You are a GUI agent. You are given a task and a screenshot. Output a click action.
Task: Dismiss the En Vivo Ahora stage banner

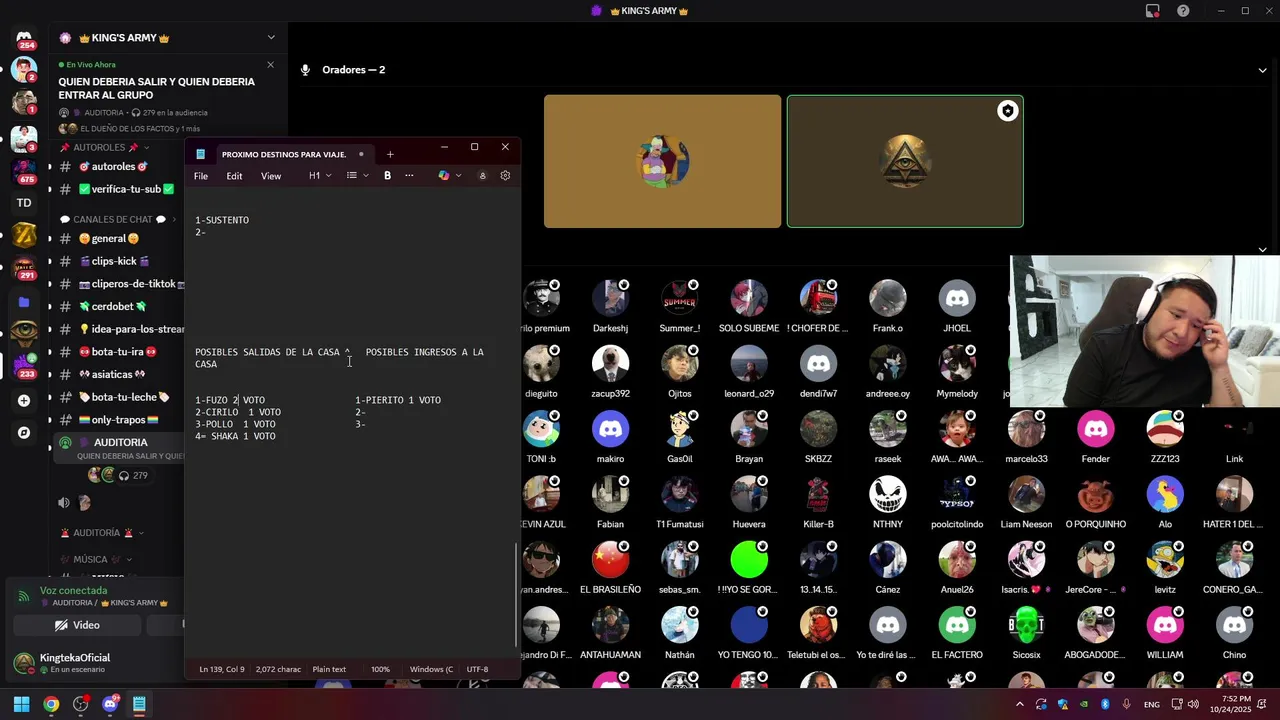270,65
